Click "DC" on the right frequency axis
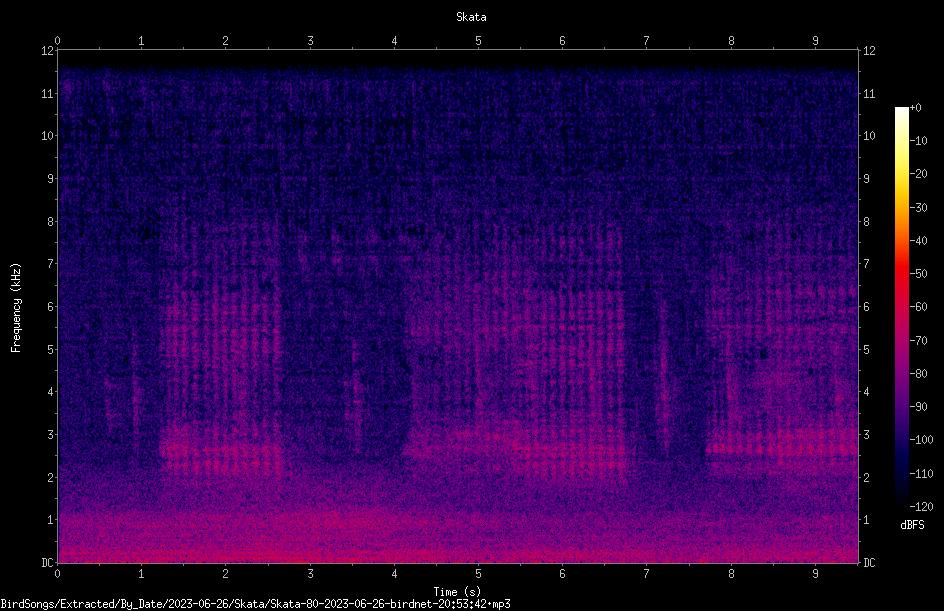Screen dimensions: 944x611 [869, 563]
